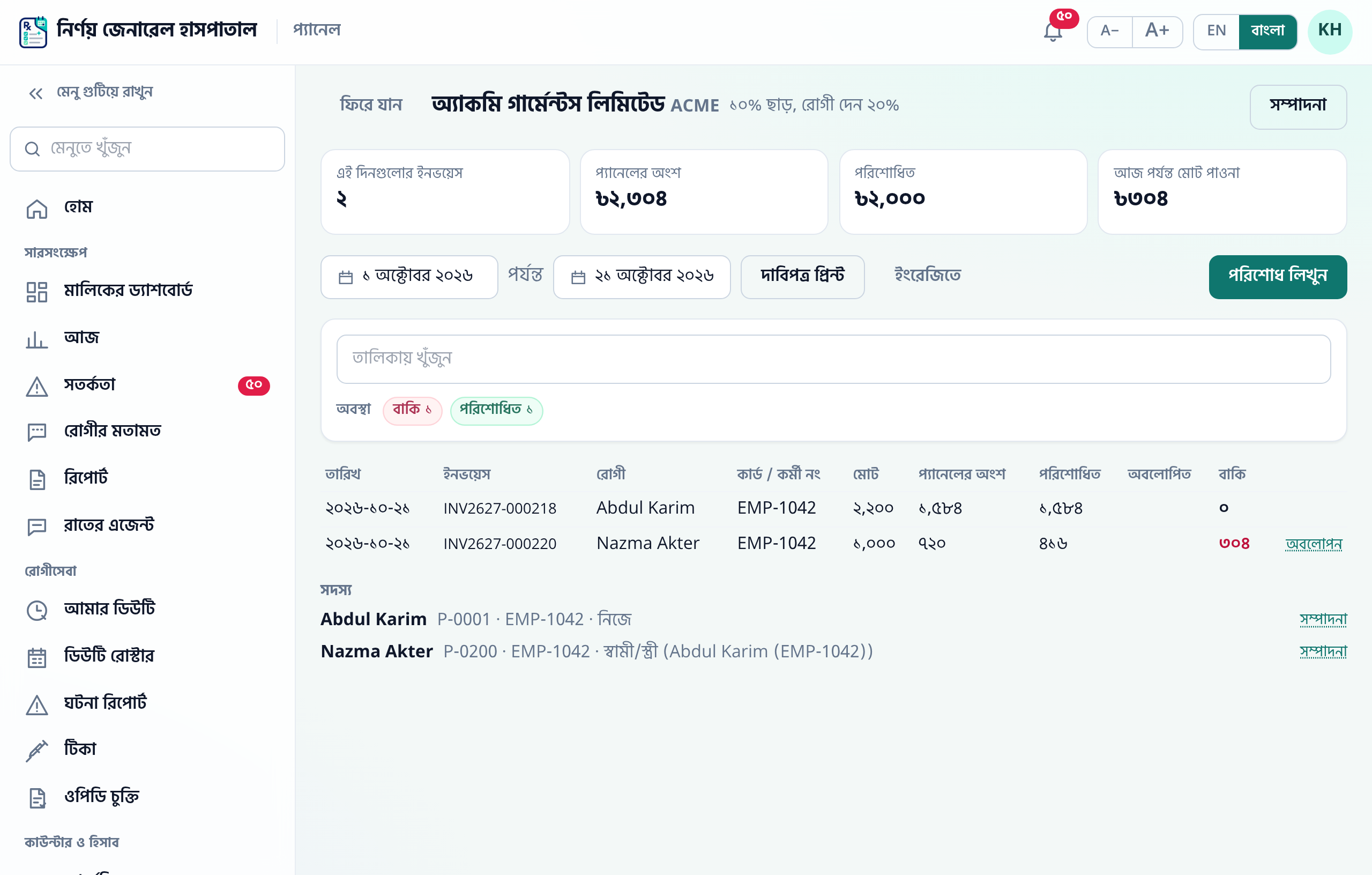The image size is (1372, 875).
Task: Focus the তালিকায় খুঁজুন search field
Action: click(x=833, y=359)
